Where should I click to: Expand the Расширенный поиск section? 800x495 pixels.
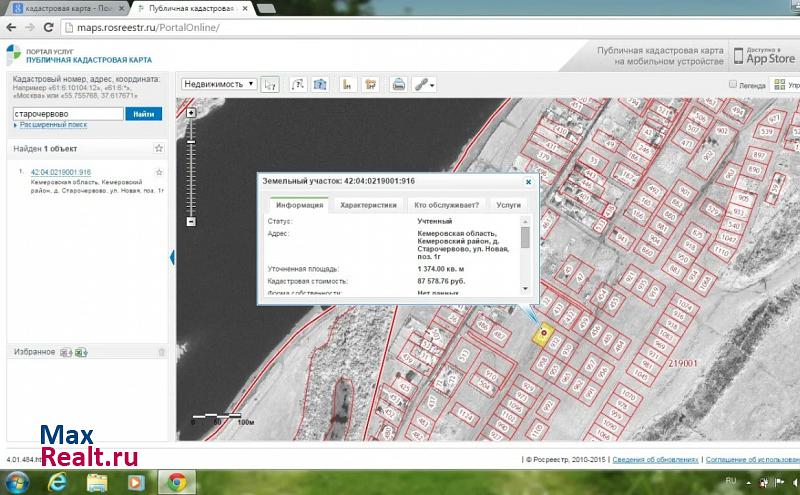tap(50, 126)
